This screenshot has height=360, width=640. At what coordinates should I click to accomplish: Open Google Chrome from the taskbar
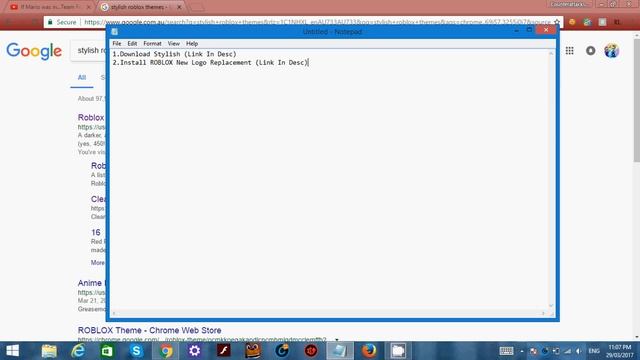165,351
